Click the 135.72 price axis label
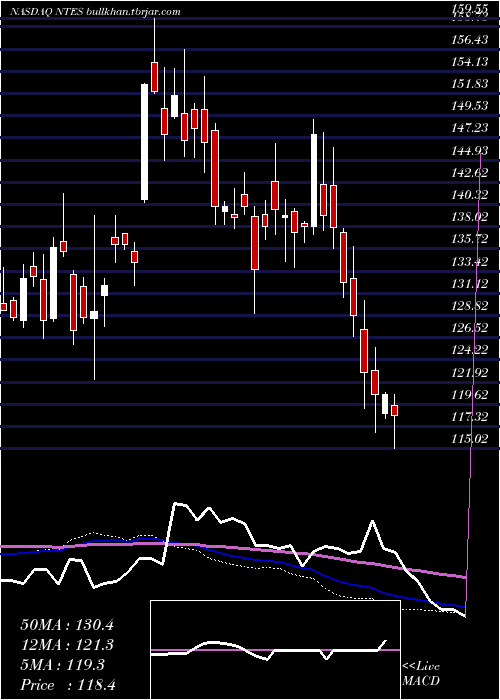500x700 pixels. [470, 240]
